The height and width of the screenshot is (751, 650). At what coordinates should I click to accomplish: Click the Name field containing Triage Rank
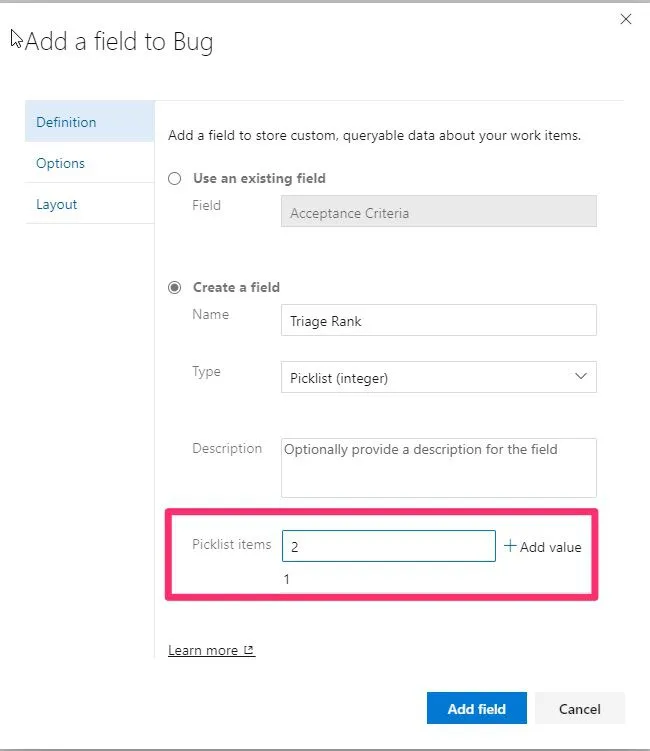(438, 321)
